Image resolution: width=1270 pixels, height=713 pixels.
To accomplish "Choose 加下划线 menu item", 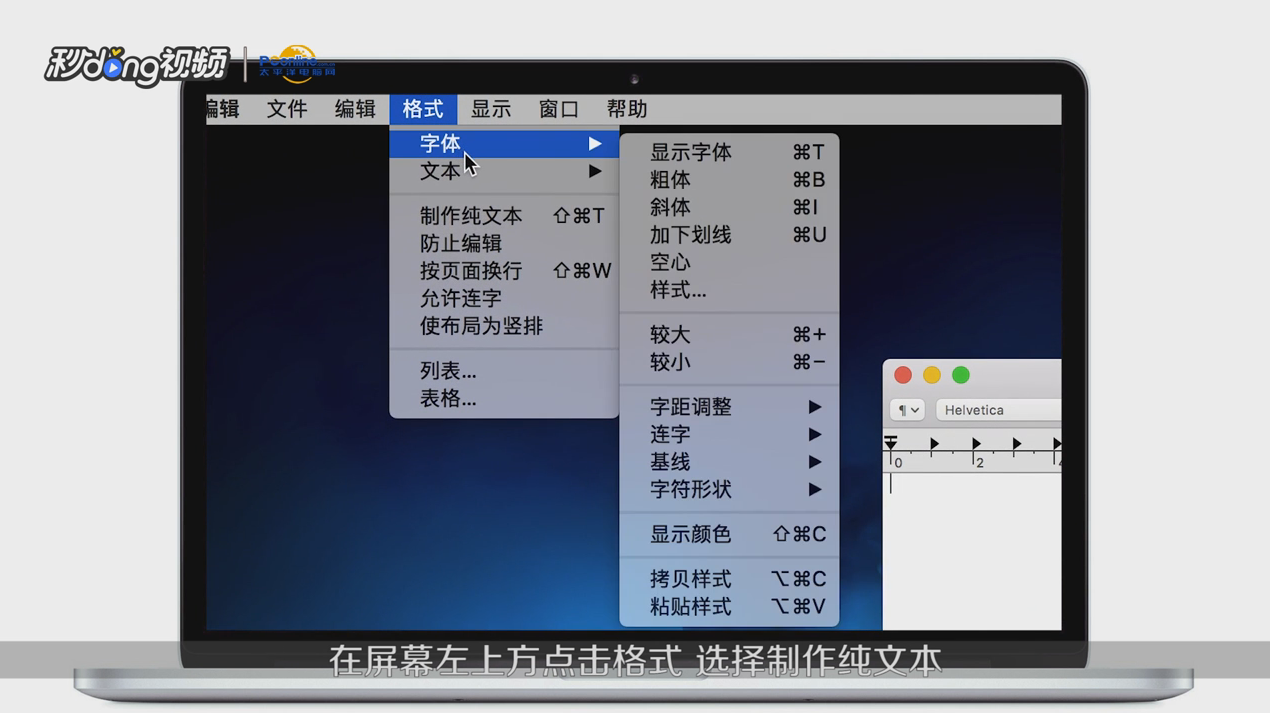I will [729, 235].
